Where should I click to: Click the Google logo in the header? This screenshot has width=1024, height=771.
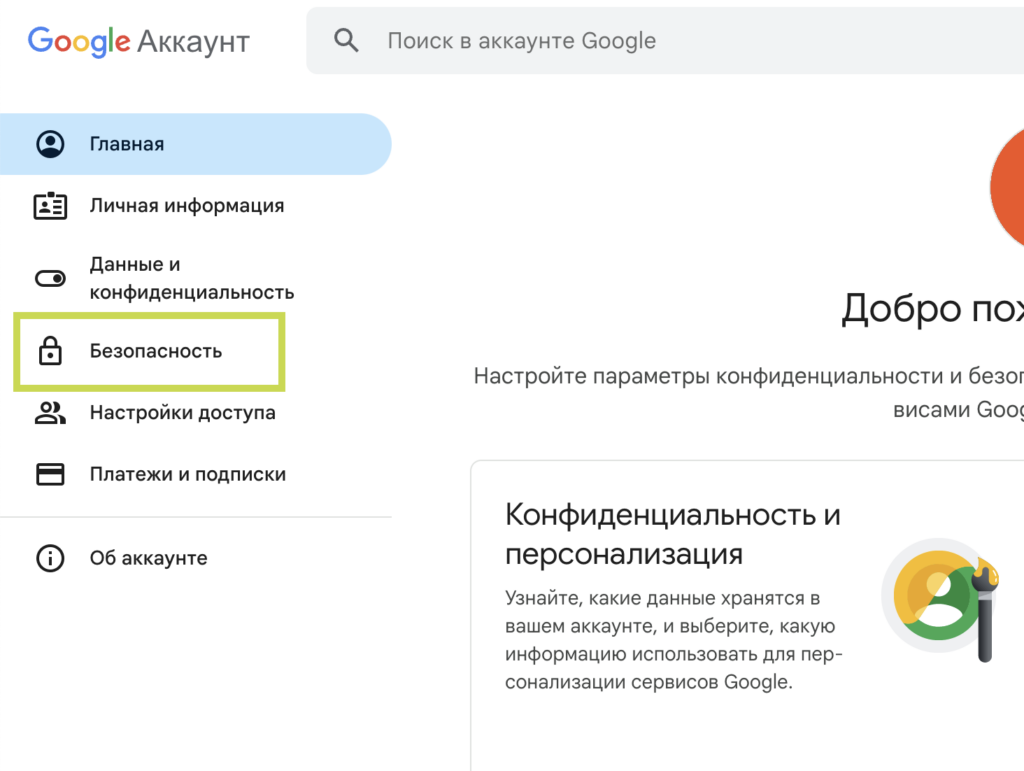(x=79, y=42)
